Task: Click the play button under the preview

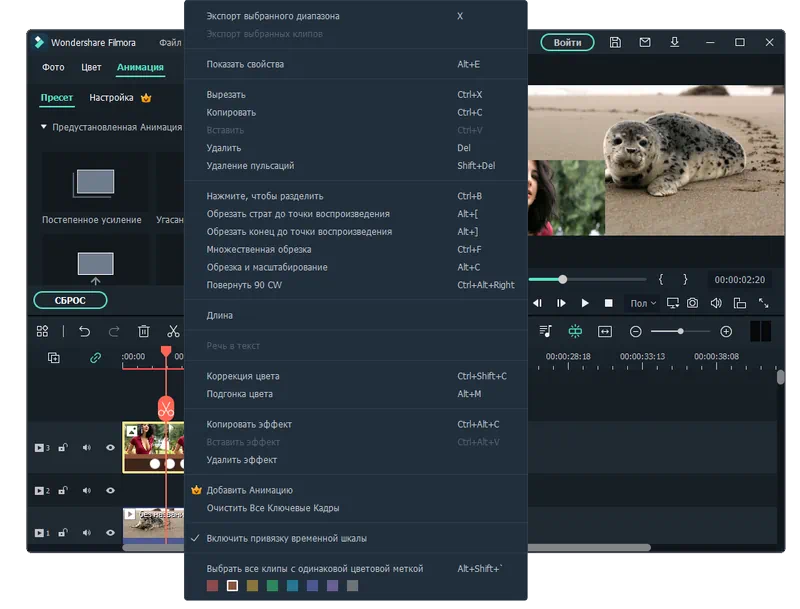Action: coord(585,303)
